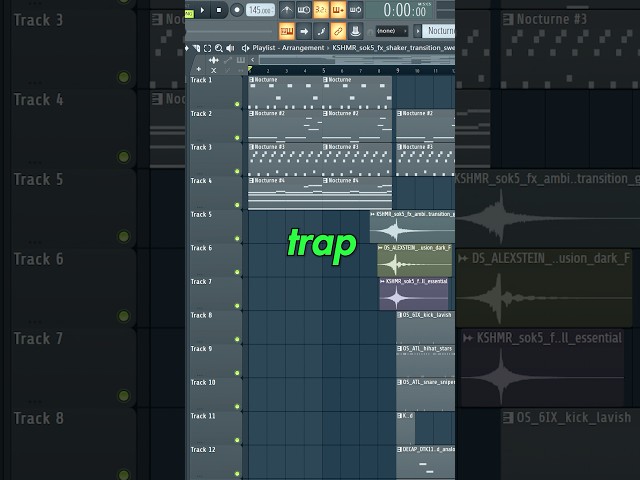Image resolution: width=640 pixels, height=480 pixels.
Task: Click the note grouping icon next to the arrow
Action: point(321,31)
